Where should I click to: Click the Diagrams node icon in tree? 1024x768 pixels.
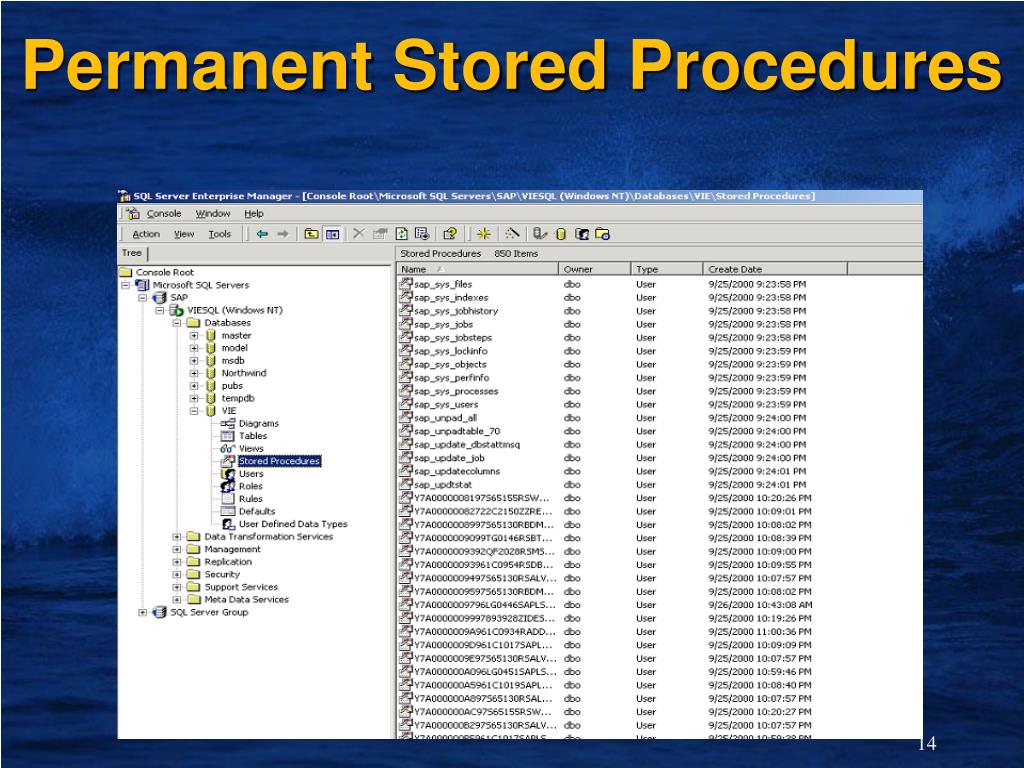click(x=227, y=423)
